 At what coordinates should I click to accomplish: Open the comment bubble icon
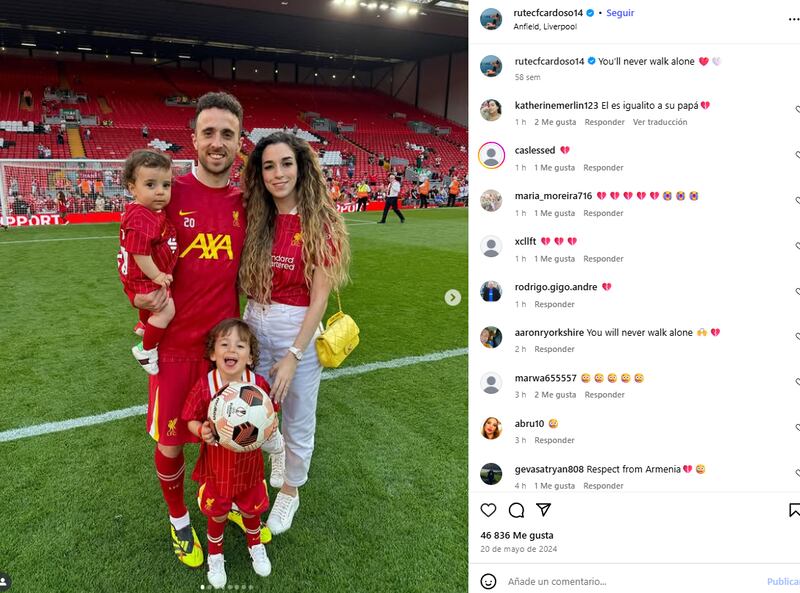coord(516,510)
